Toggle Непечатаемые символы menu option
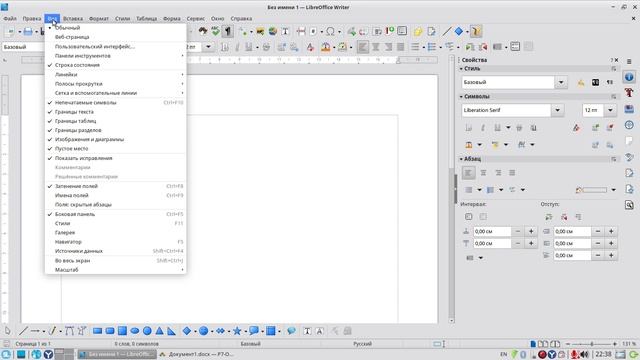This screenshot has height=360, width=640. click(x=116, y=102)
